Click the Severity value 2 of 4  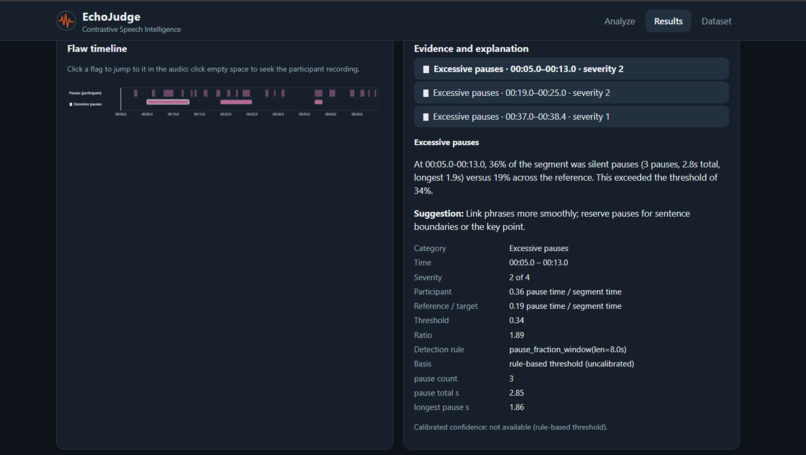(519, 277)
